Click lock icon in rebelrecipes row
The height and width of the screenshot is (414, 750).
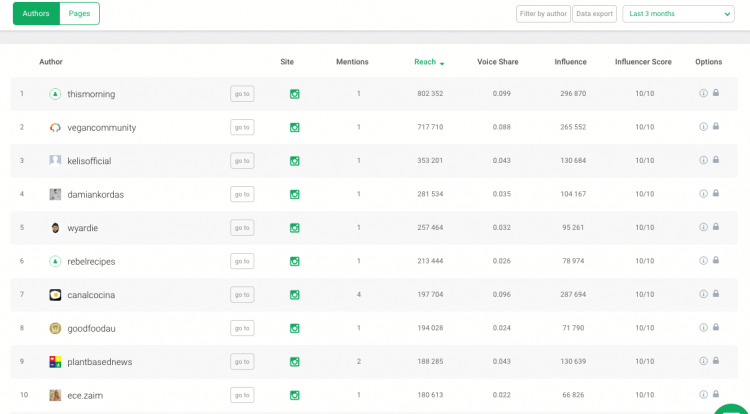[x=716, y=260]
